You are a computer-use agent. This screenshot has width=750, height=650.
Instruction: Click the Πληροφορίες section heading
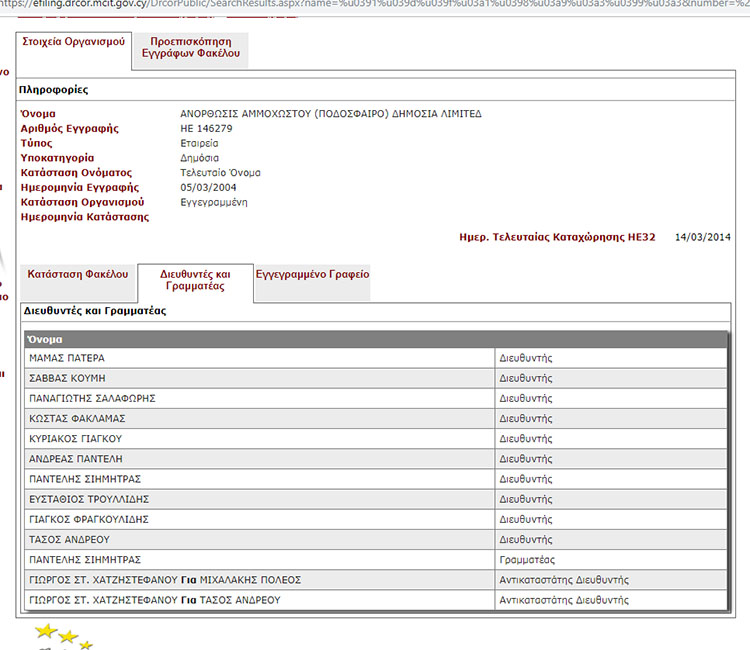pyautogui.click(x=54, y=90)
